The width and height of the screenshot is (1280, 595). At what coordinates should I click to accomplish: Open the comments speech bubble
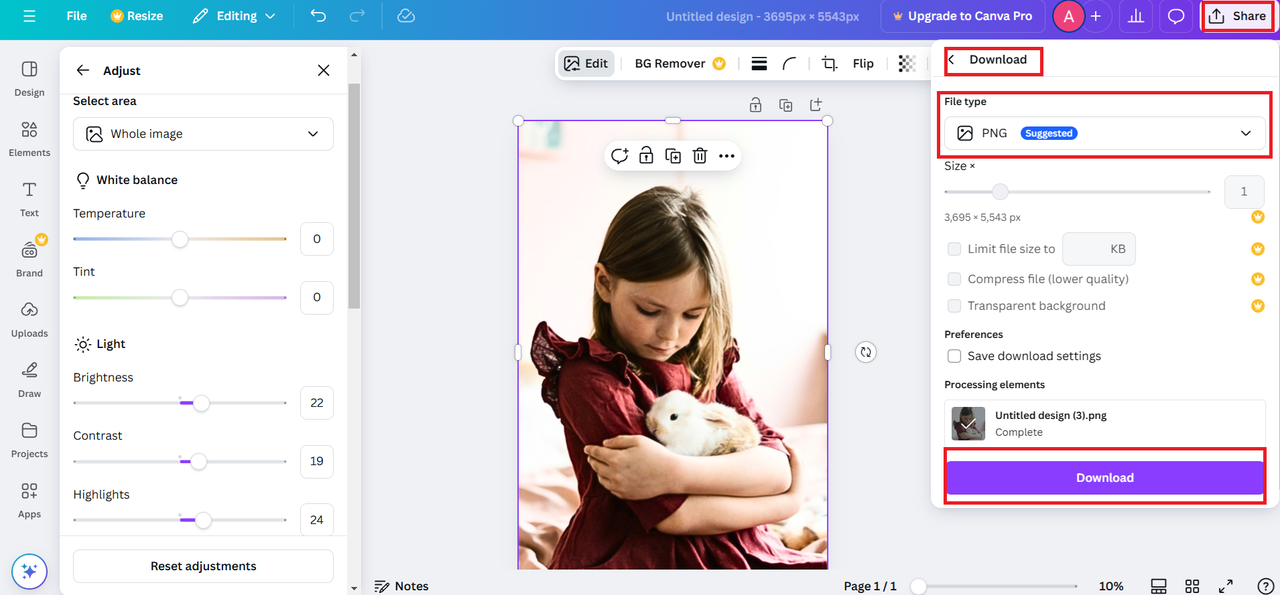pyautogui.click(x=1176, y=16)
